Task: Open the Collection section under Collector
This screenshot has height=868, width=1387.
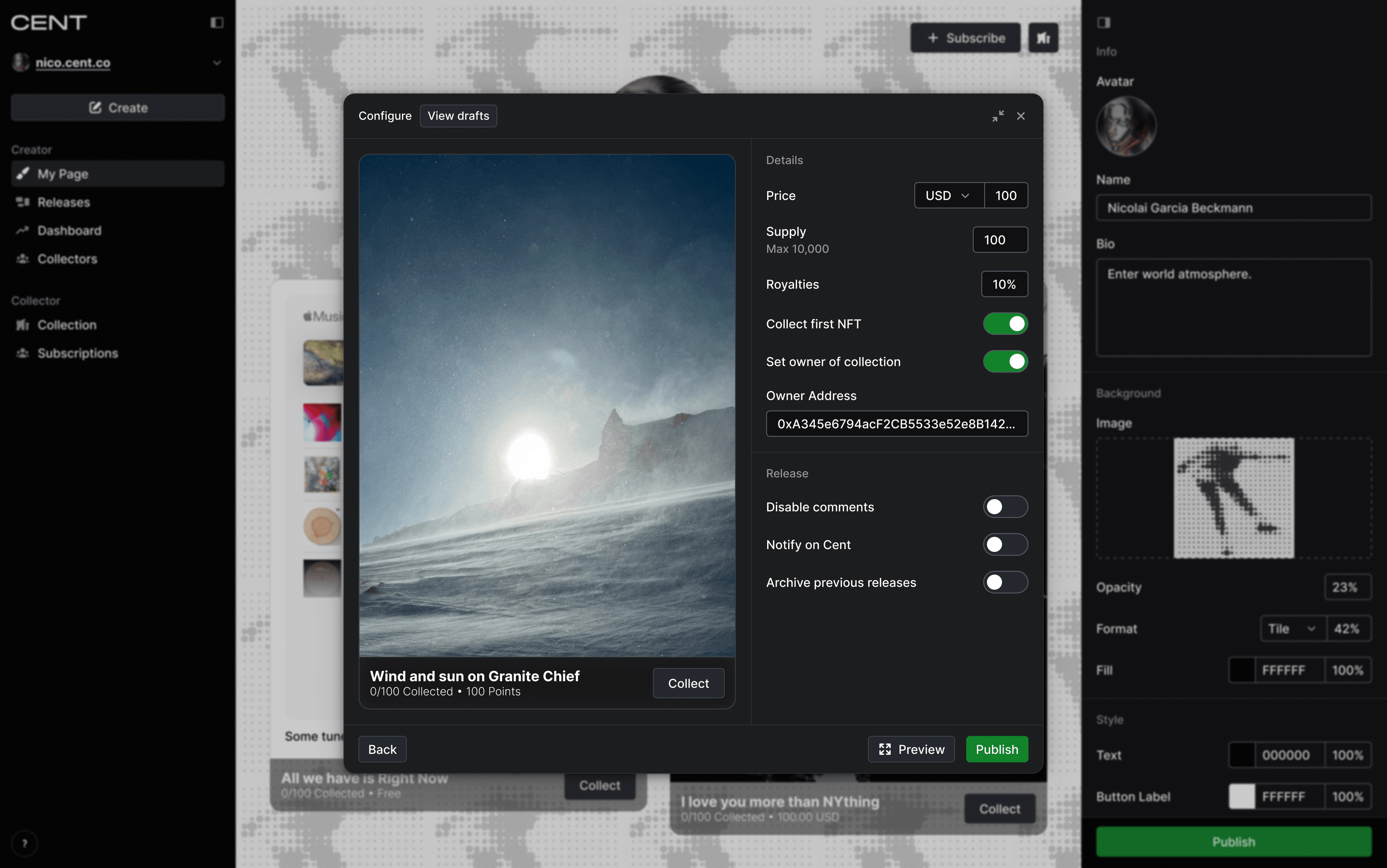Action: click(x=67, y=324)
